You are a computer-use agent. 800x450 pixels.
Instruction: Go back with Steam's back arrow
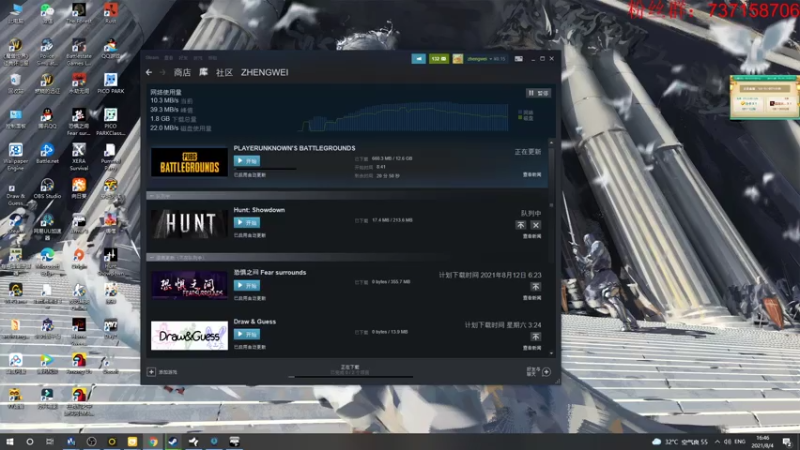click(x=149, y=72)
